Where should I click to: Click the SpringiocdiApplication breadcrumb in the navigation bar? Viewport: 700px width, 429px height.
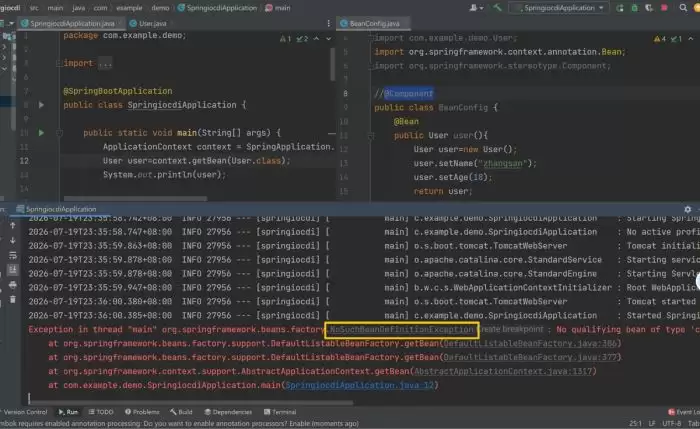[217, 8]
